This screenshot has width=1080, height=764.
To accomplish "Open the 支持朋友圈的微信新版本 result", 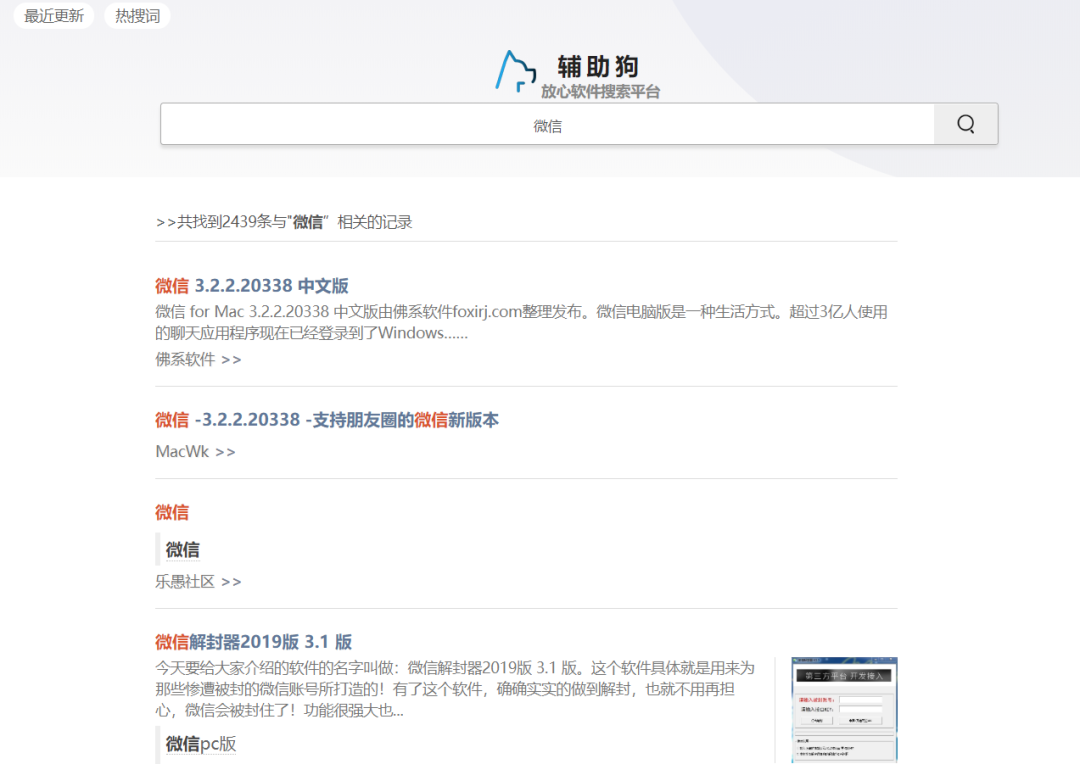I will point(327,420).
